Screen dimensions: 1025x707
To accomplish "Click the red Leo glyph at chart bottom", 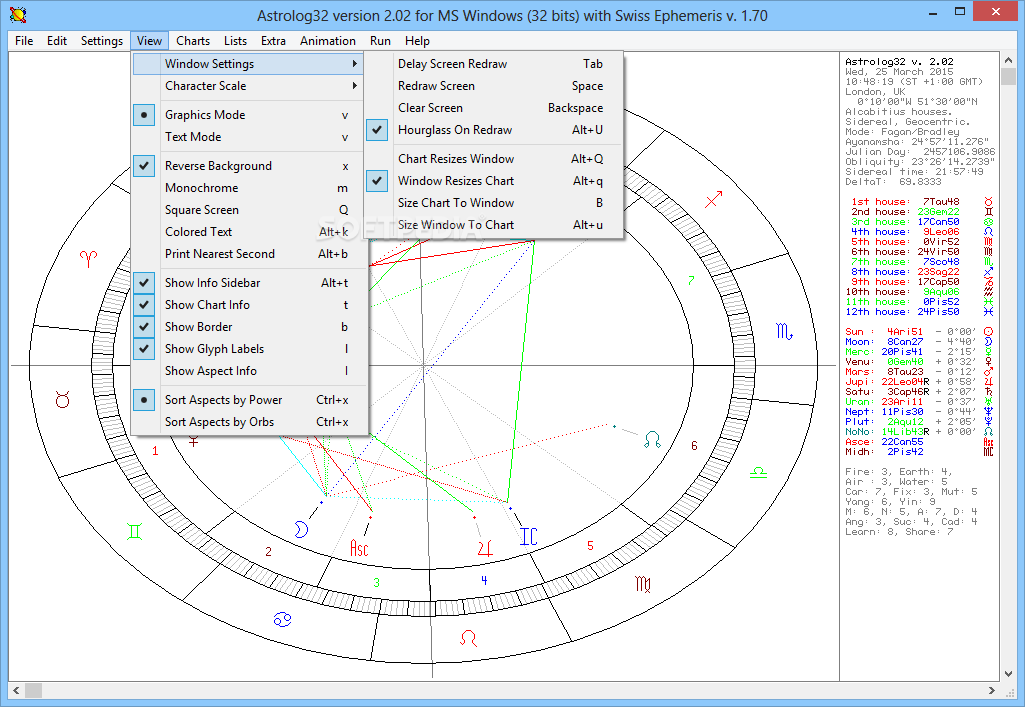I will [x=468, y=638].
